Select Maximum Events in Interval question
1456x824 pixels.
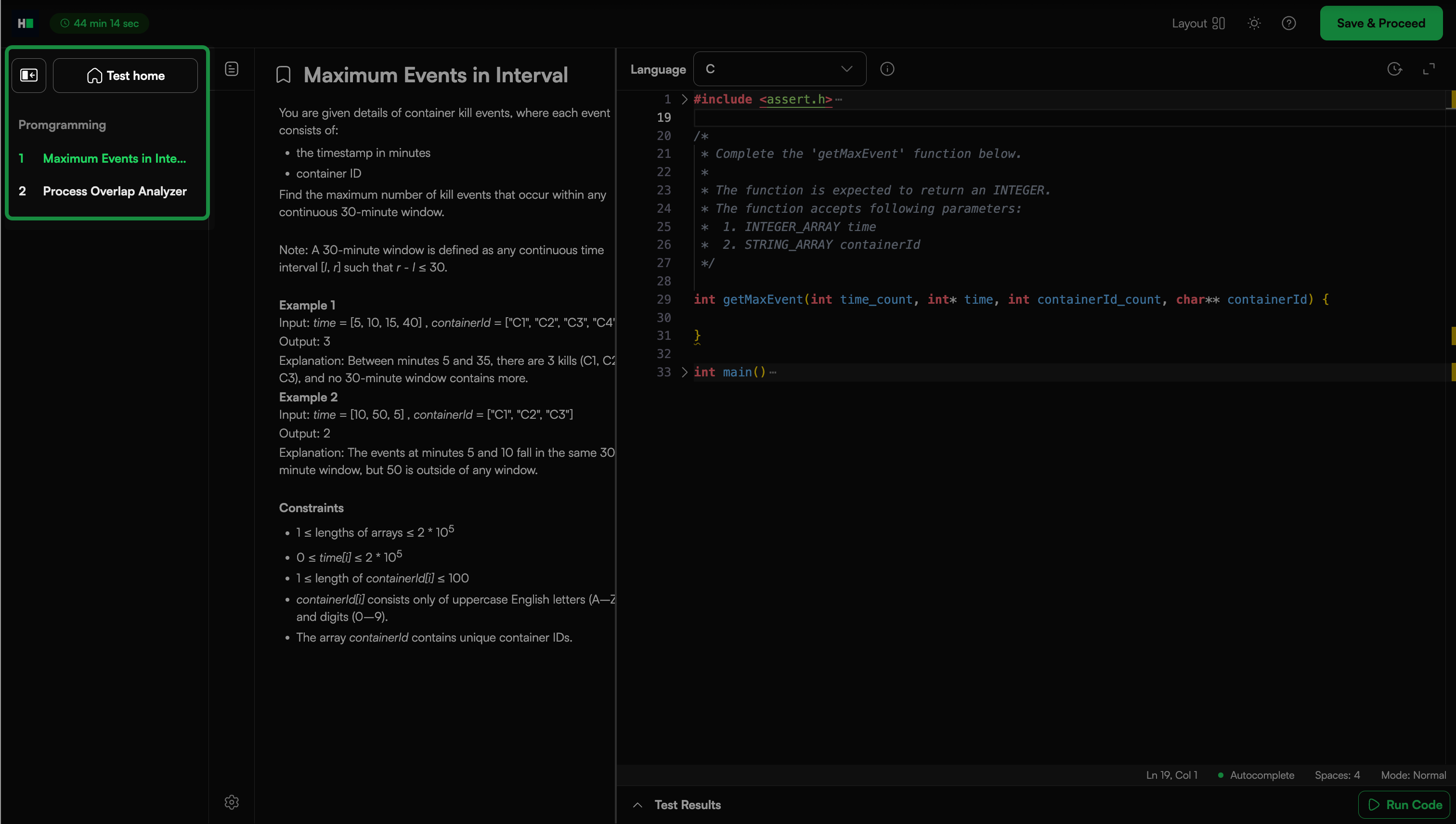[114, 158]
